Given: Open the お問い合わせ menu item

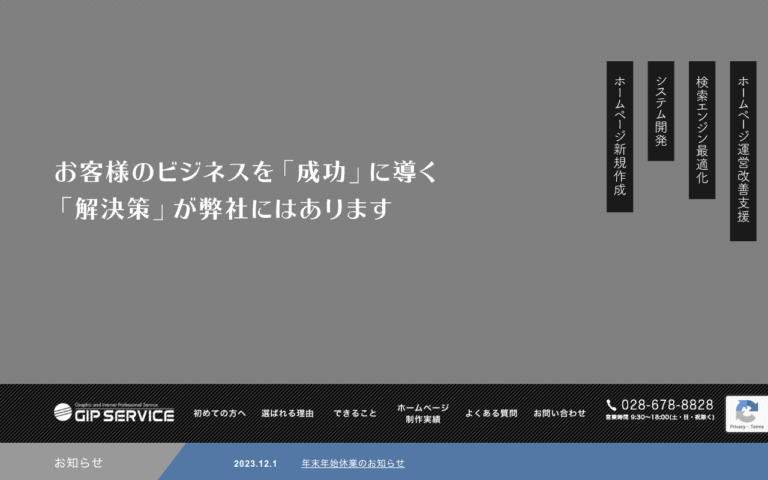Looking at the screenshot, I should pos(559,413).
